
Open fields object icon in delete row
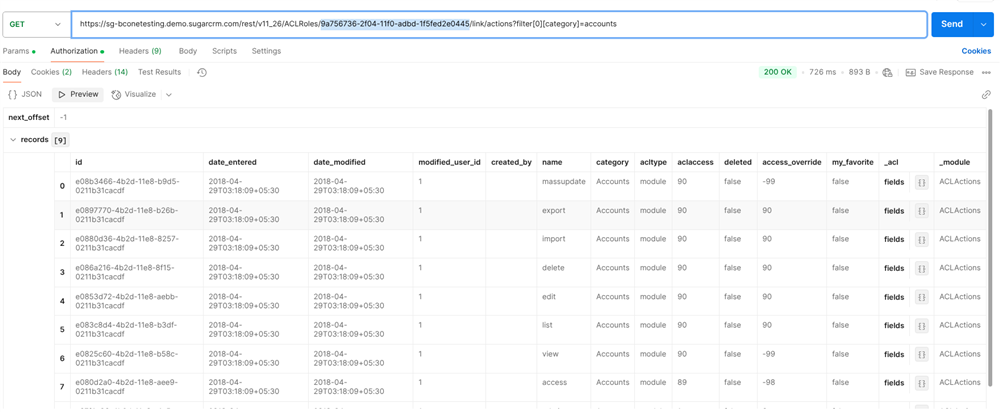click(x=921, y=268)
